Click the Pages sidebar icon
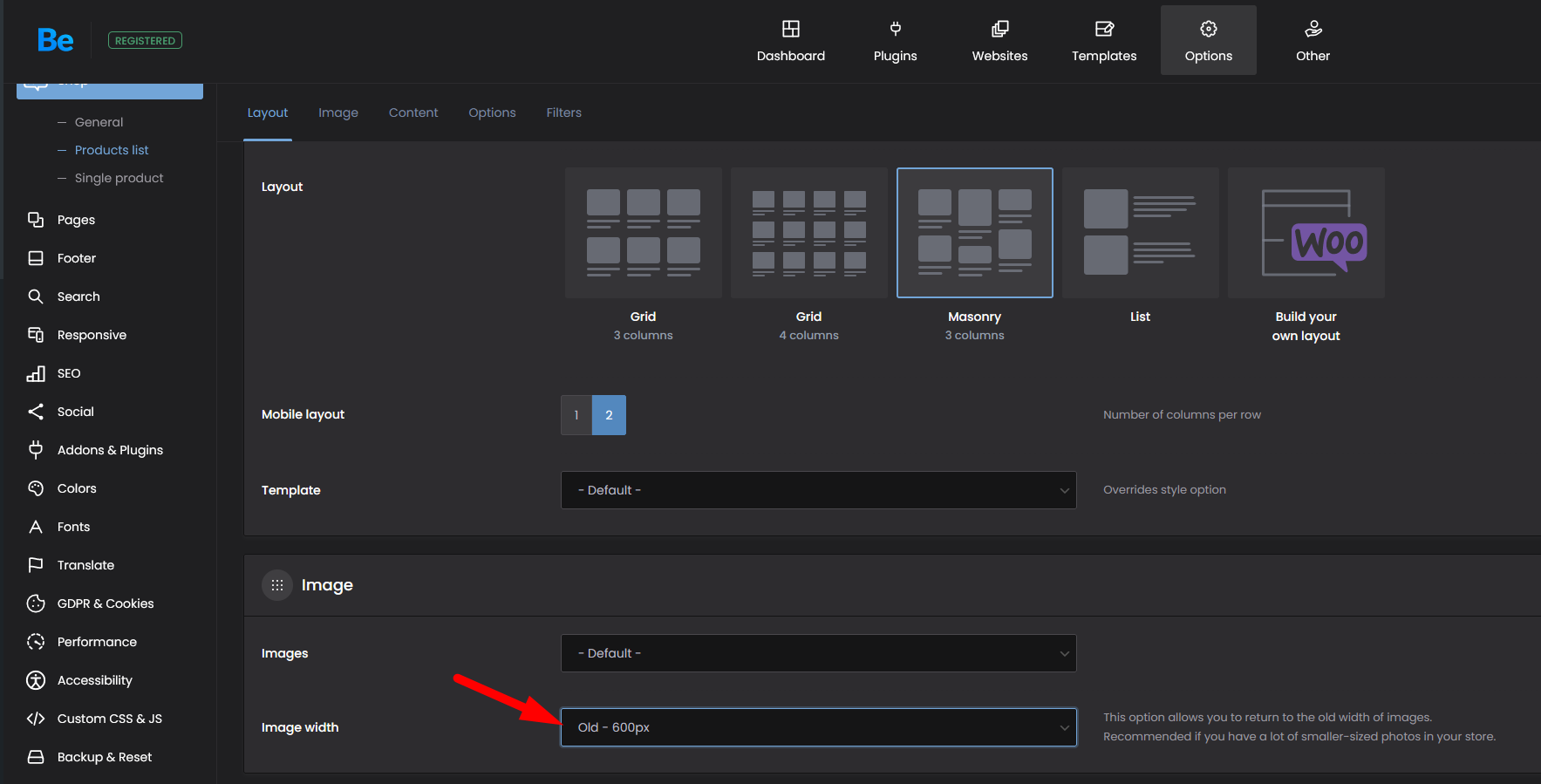This screenshot has height=784, width=1541. pyautogui.click(x=36, y=220)
